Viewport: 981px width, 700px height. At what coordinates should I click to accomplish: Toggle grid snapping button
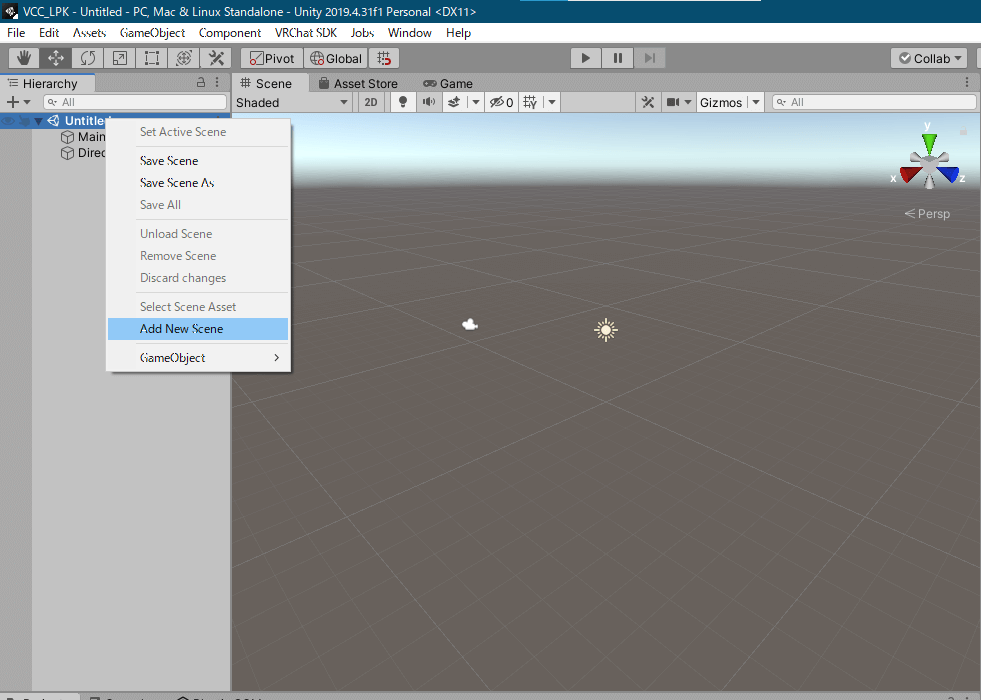coord(384,58)
